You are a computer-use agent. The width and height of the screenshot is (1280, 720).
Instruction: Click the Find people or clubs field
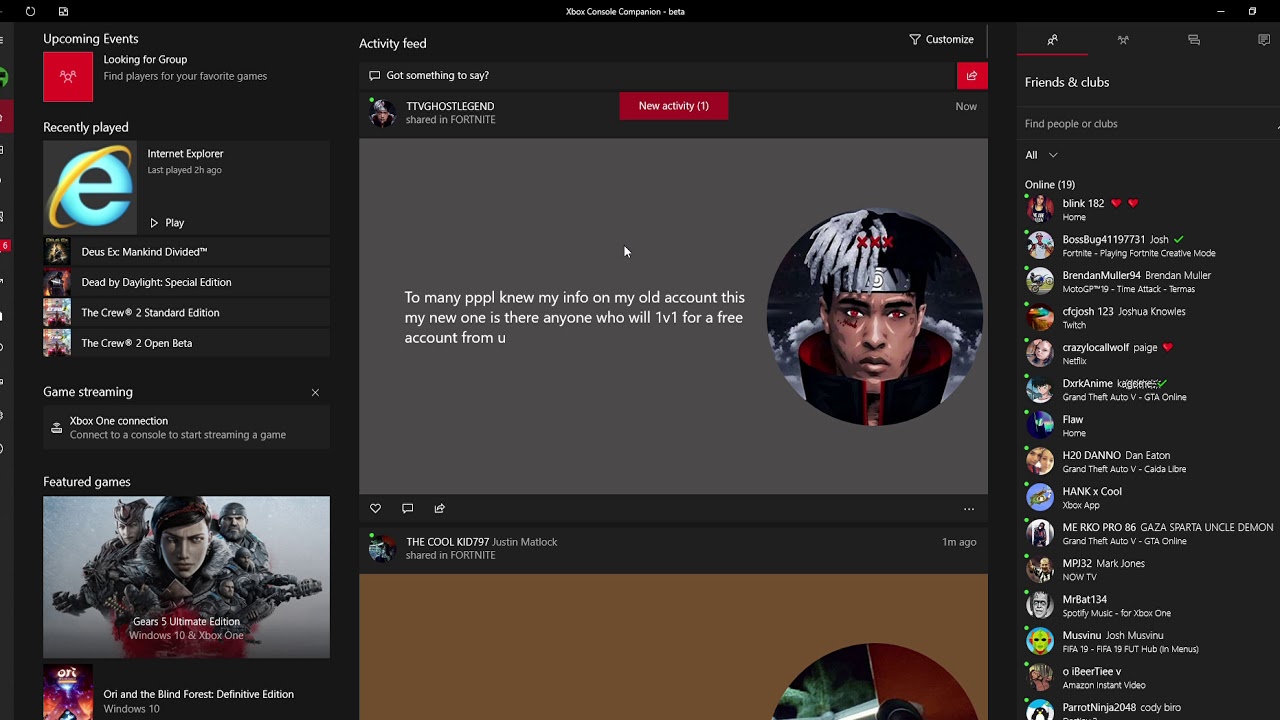[x=1148, y=124]
